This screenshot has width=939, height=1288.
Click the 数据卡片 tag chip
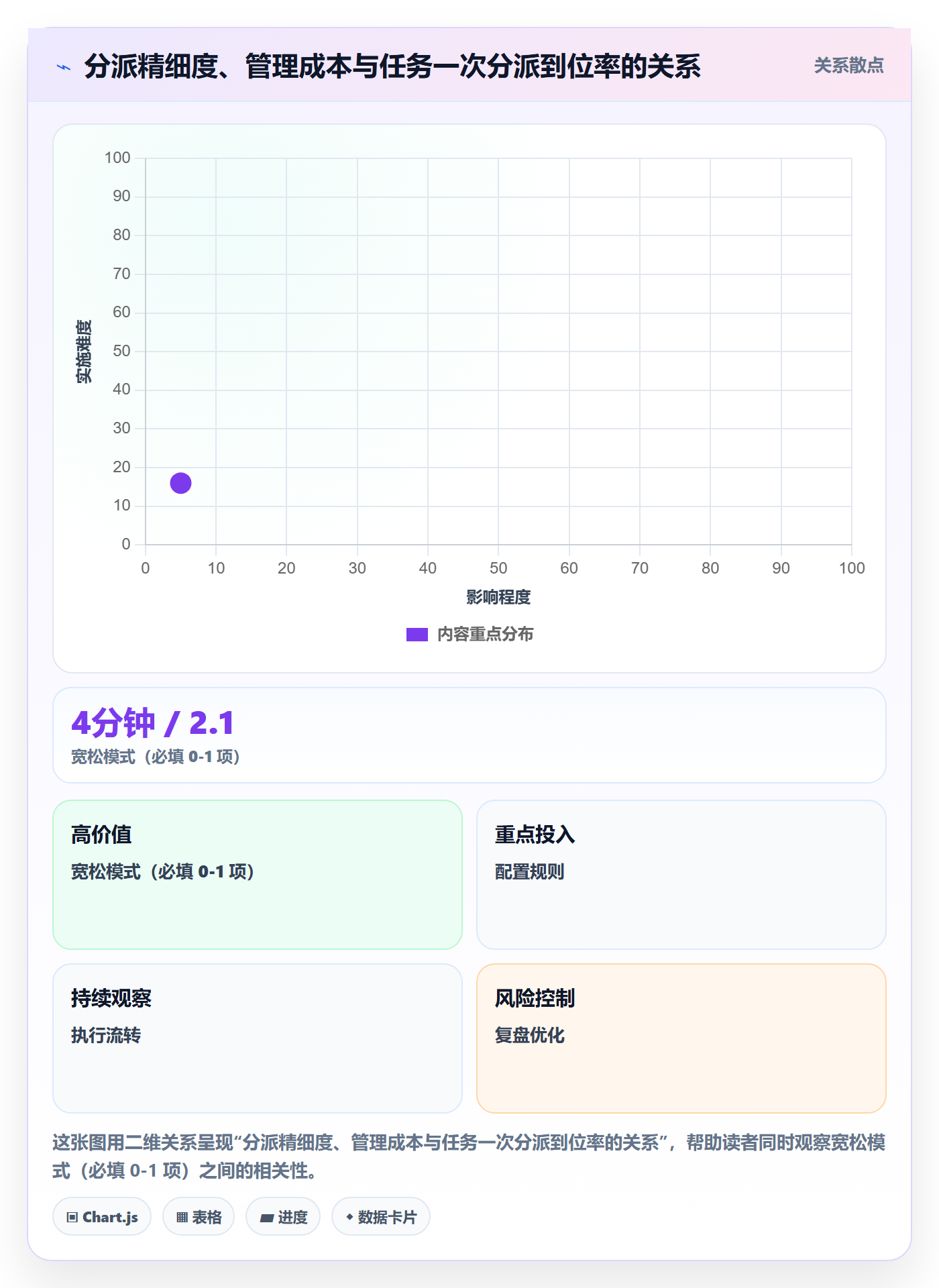point(381,1216)
